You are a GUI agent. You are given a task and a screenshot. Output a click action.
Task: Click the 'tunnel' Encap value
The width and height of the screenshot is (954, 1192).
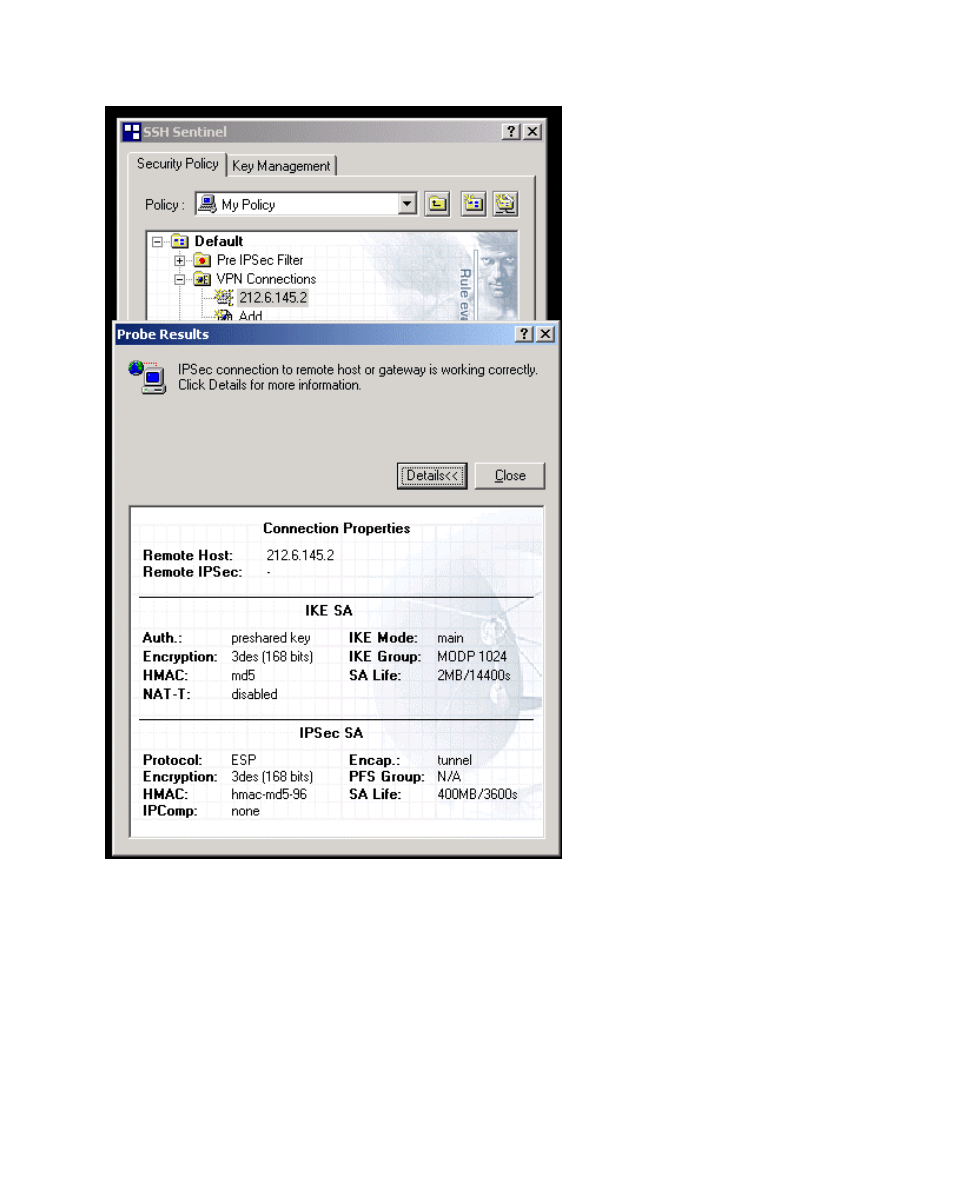pos(455,760)
